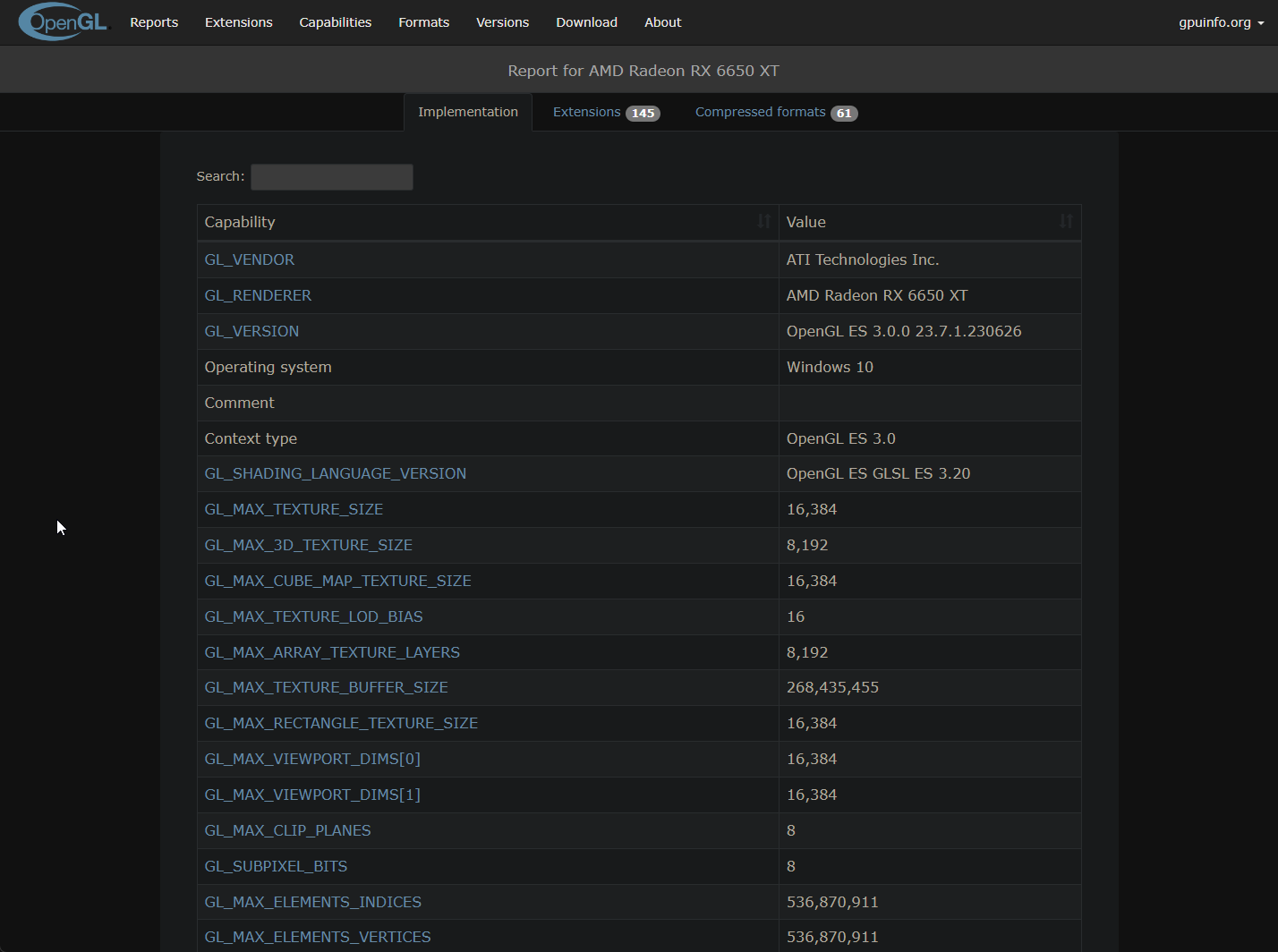1278x952 pixels.
Task: Open the GL_VENDOR link
Action: [250, 259]
